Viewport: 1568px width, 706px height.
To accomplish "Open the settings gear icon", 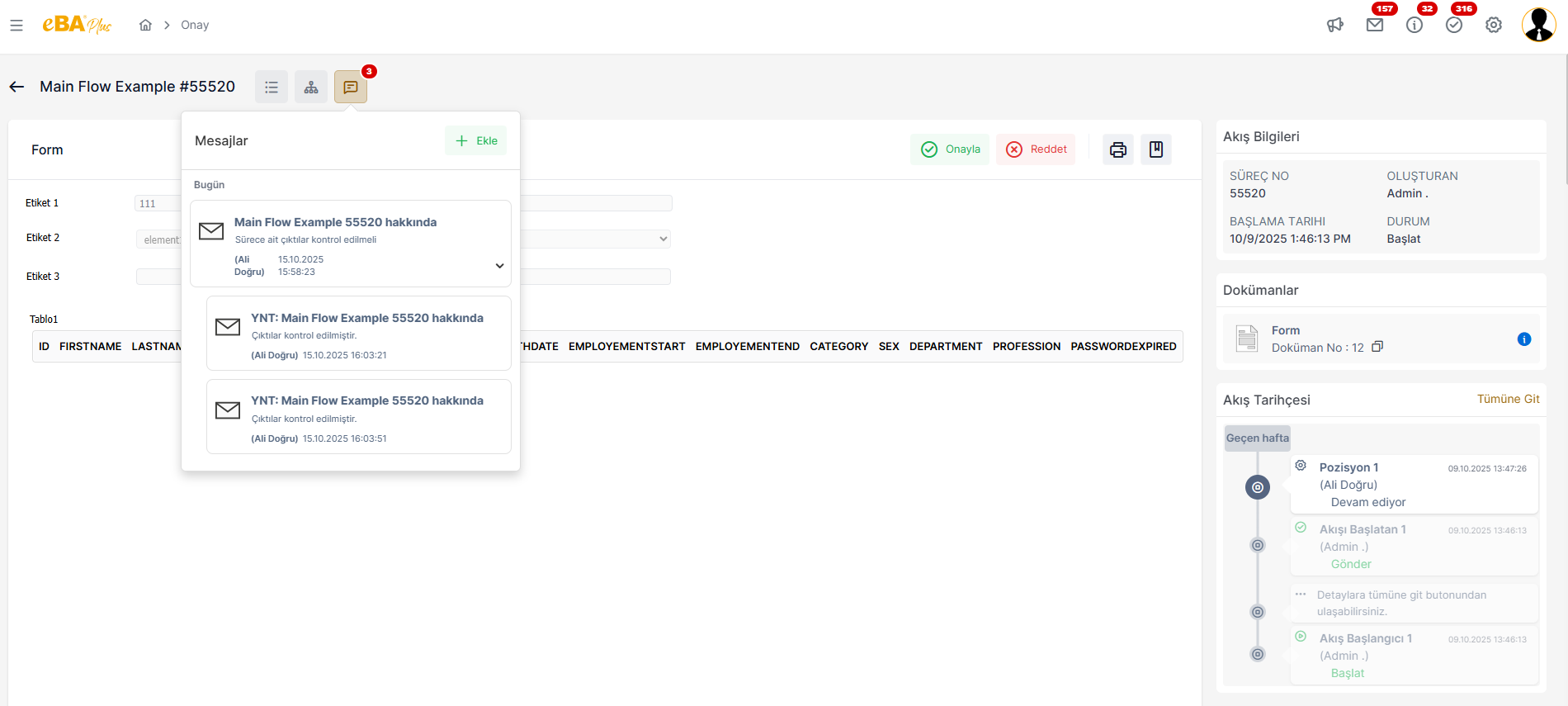I will pos(1493,25).
